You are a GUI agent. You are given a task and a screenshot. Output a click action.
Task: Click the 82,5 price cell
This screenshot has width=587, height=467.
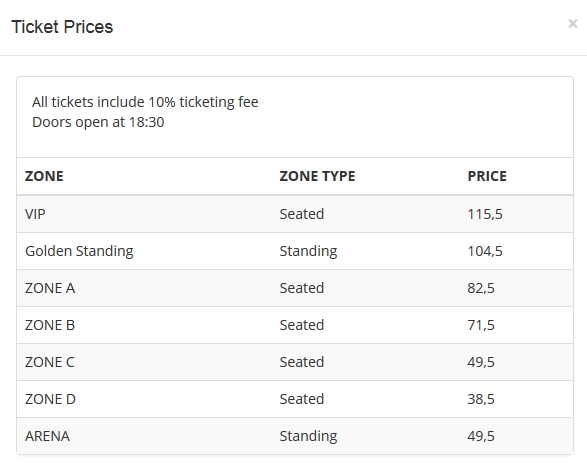pos(481,288)
